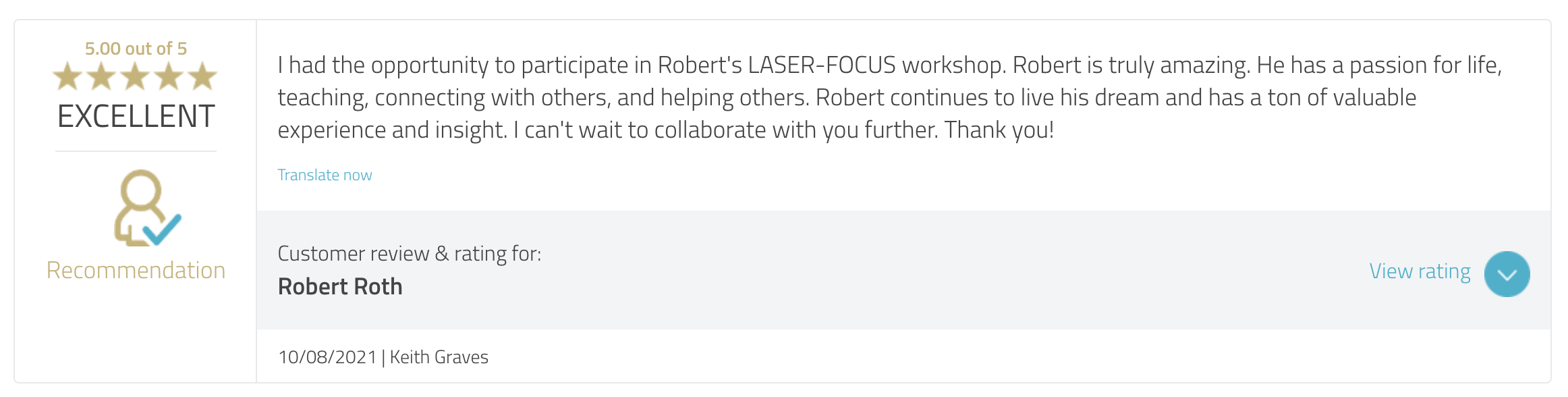Expand rating details with the blue chevron button
The height and width of the screenshot is (397, 1568).
(x=1507, y=274)
